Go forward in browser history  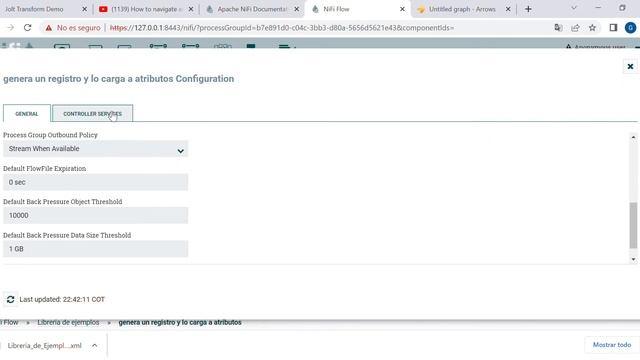coord(10,28)
